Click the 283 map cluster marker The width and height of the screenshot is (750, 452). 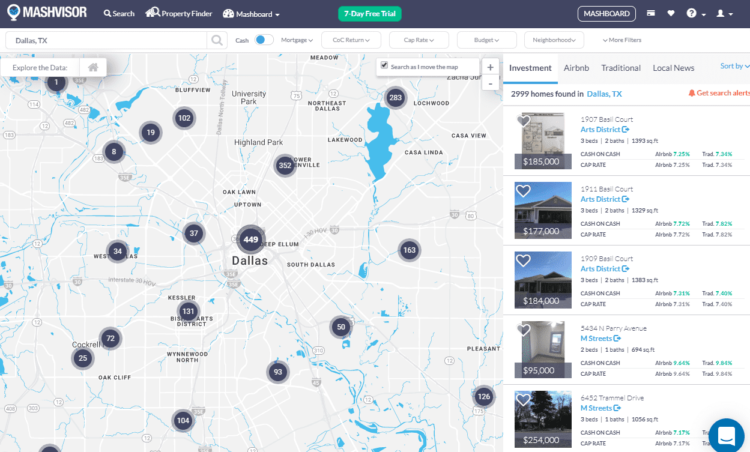395,98
